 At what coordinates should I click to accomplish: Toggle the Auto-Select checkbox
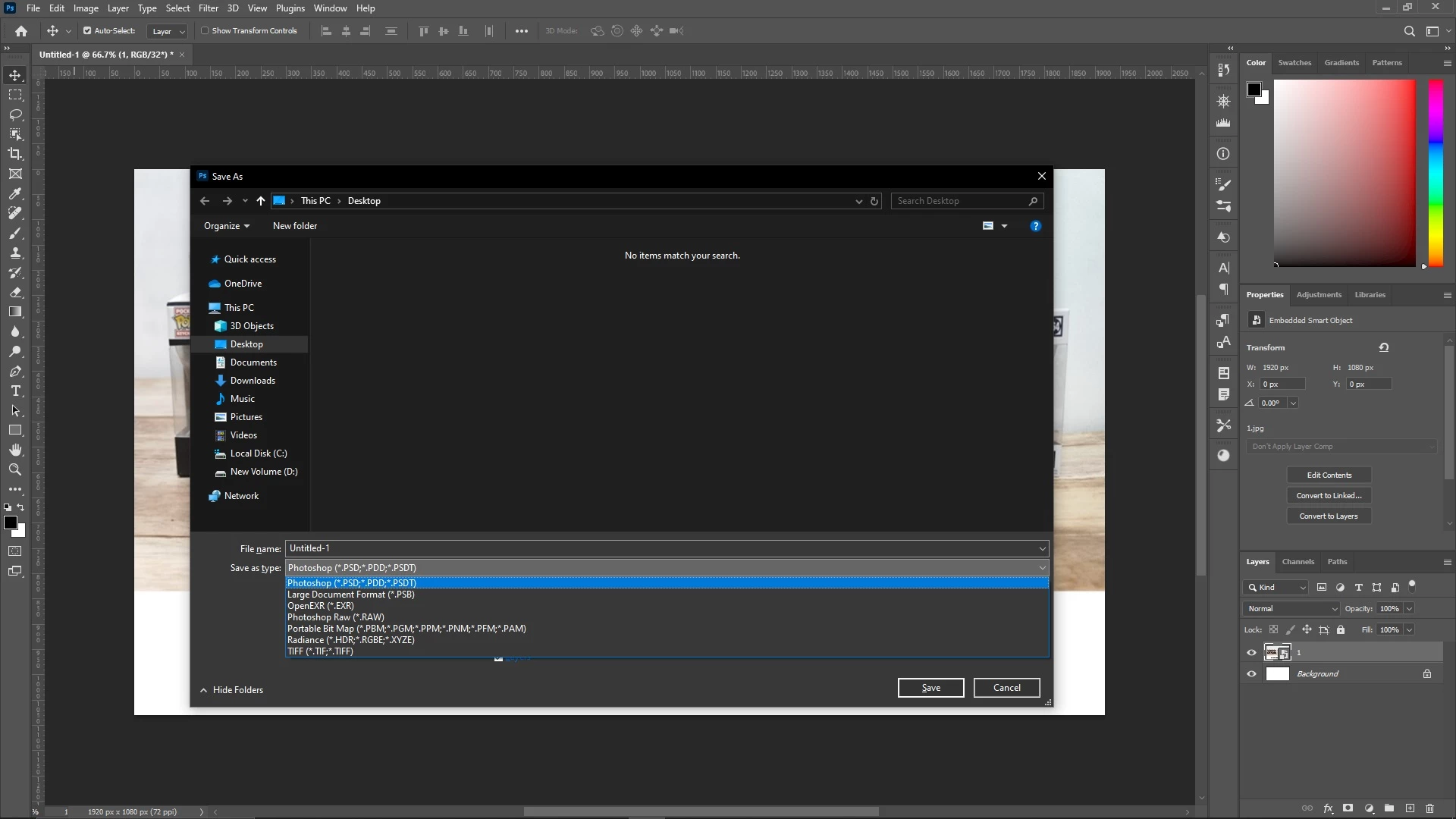point(87,31)
